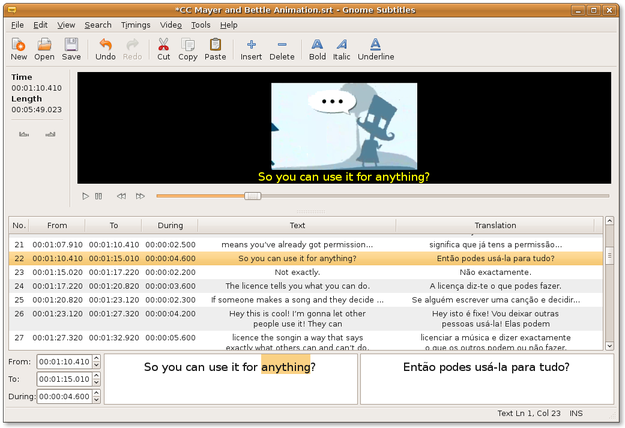Click the Text column header
The width and height of the screenshot is (625, 428).
coord(297,225)
